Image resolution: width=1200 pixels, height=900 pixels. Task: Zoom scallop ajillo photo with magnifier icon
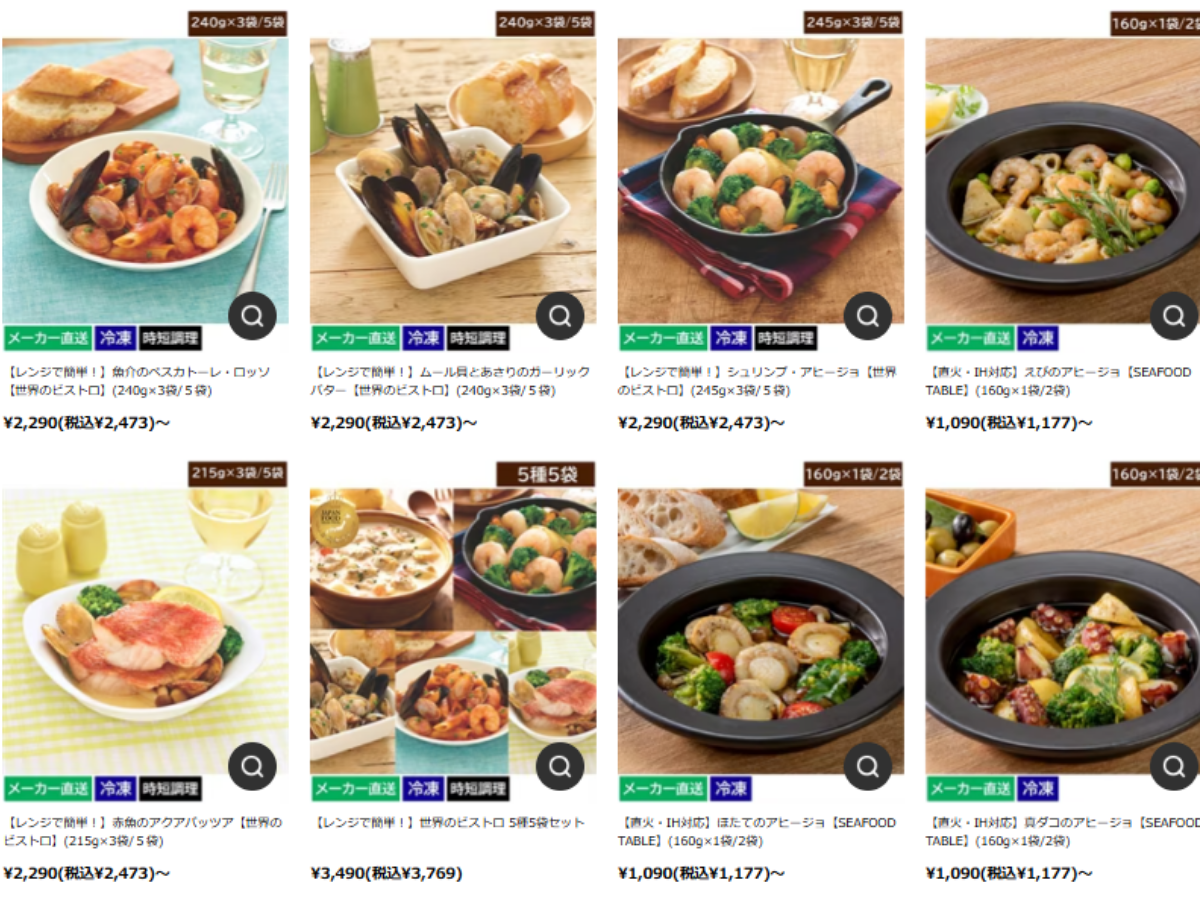tap(868, 767)
